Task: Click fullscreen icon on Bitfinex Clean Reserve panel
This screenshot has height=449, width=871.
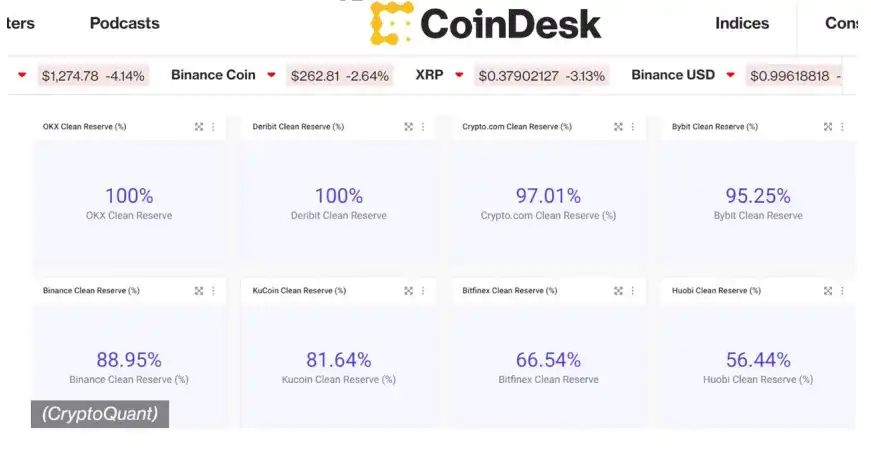Action: coord(618,291)
